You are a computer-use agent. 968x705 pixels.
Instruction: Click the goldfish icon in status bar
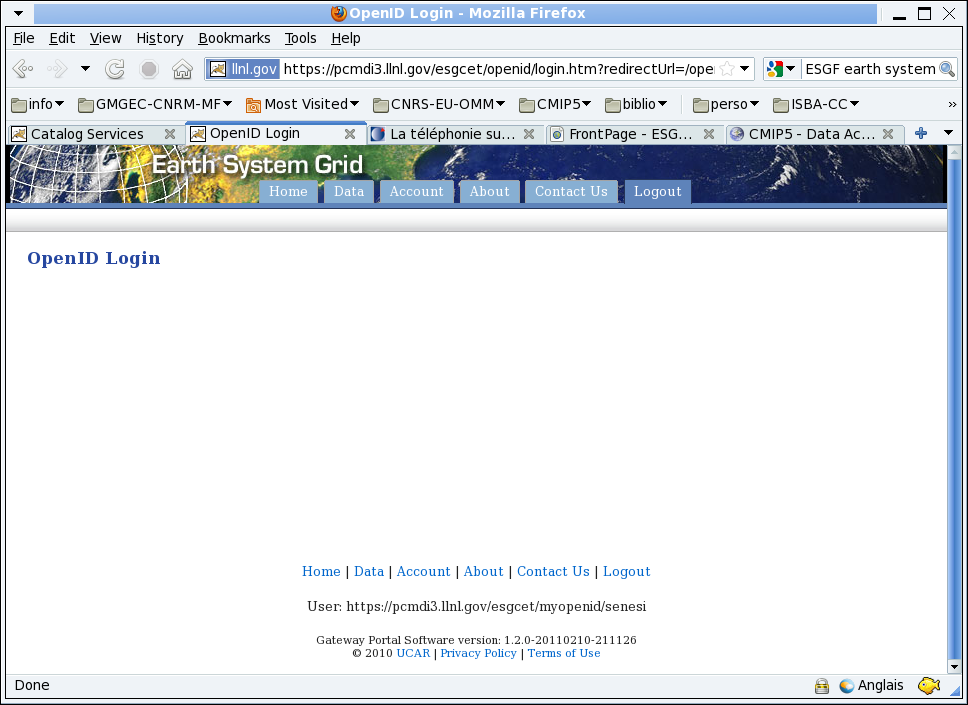pos(929,686)
